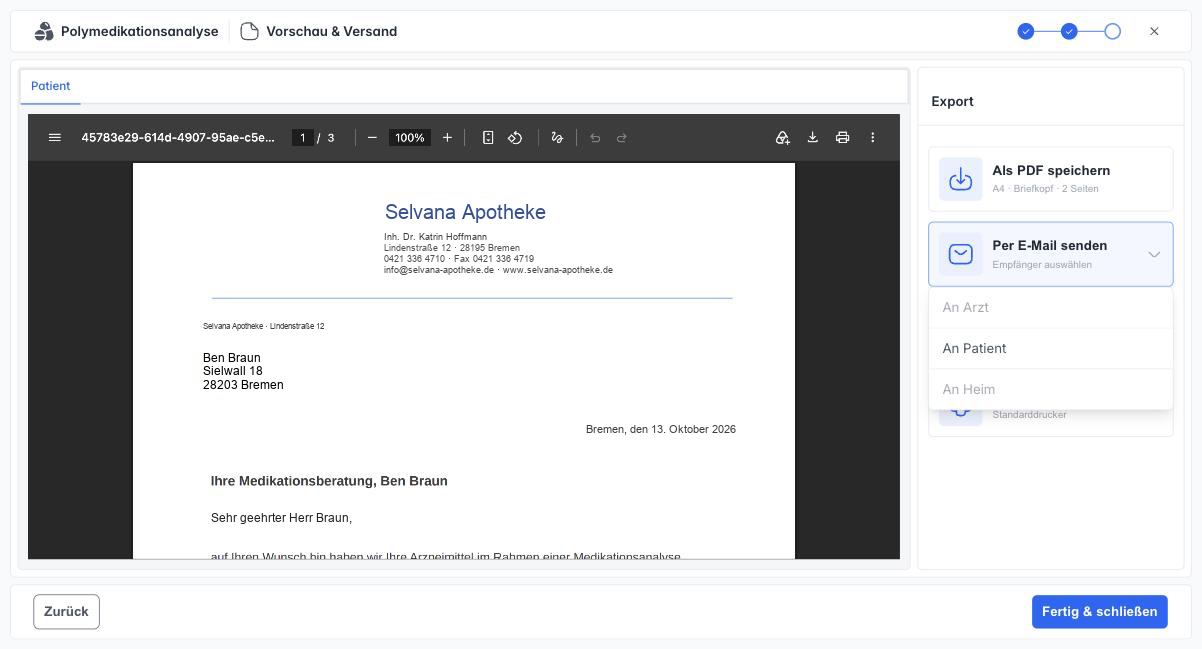
Task: Click the Save to Drive icon beside download
Action: coord(783,138)
